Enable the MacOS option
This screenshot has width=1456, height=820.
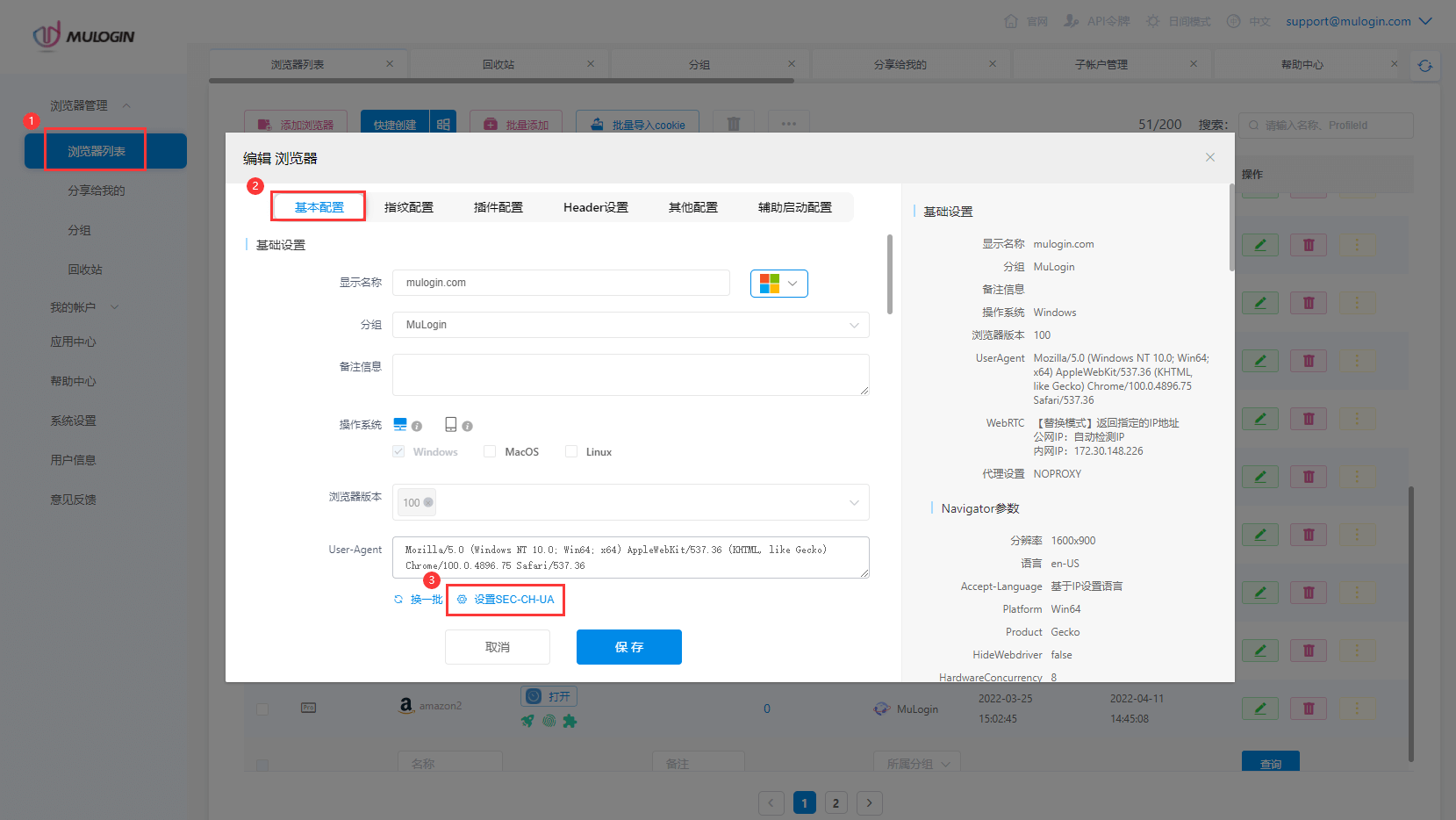tap(489, 451)
